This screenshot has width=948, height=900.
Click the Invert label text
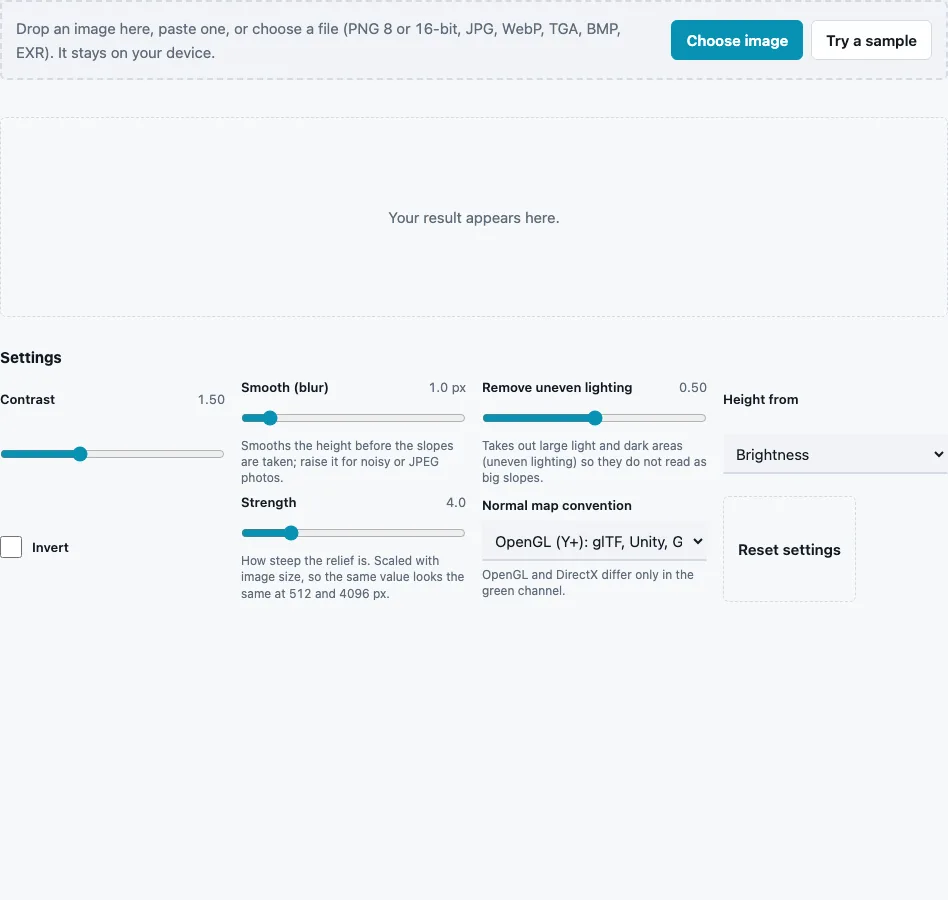(x=50, y=548)
